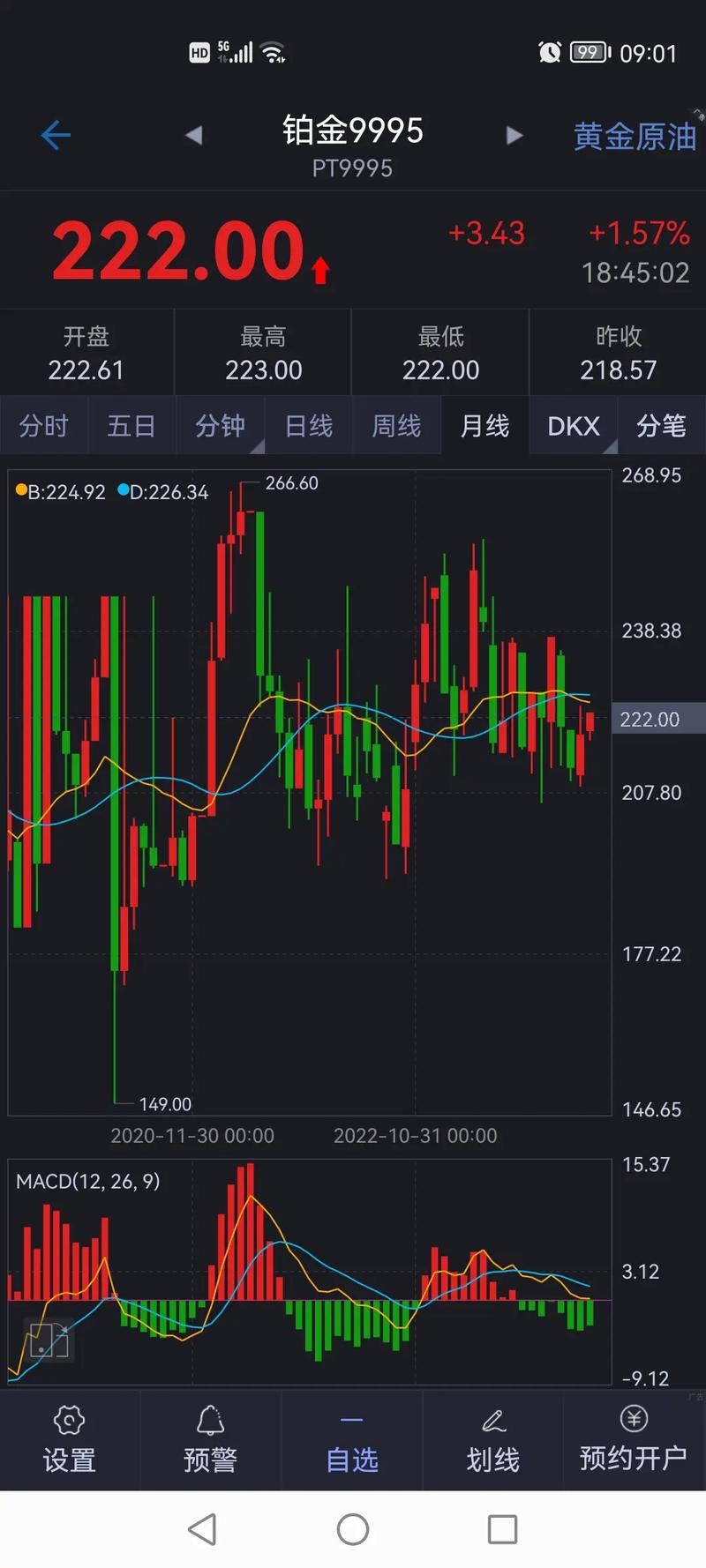The width and height of the screenshot is (706, 1568).
Task: Select the 分时 time-share tab
Action: (44, 426)
